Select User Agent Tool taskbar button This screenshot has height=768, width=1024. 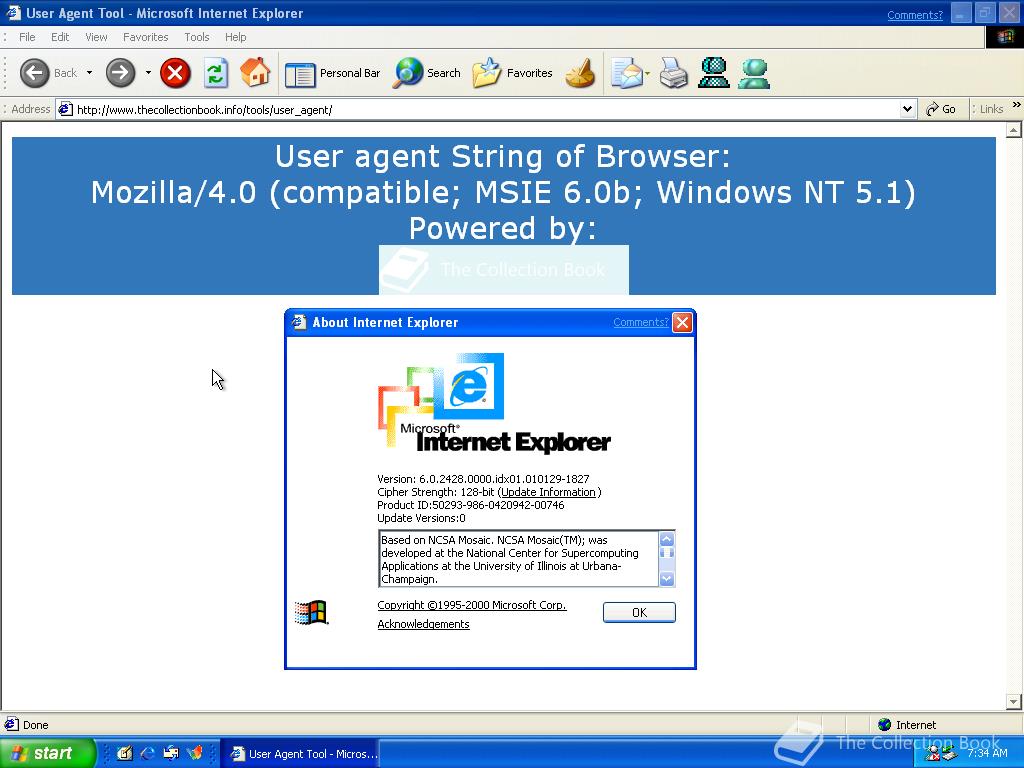[x=300, y=754]
